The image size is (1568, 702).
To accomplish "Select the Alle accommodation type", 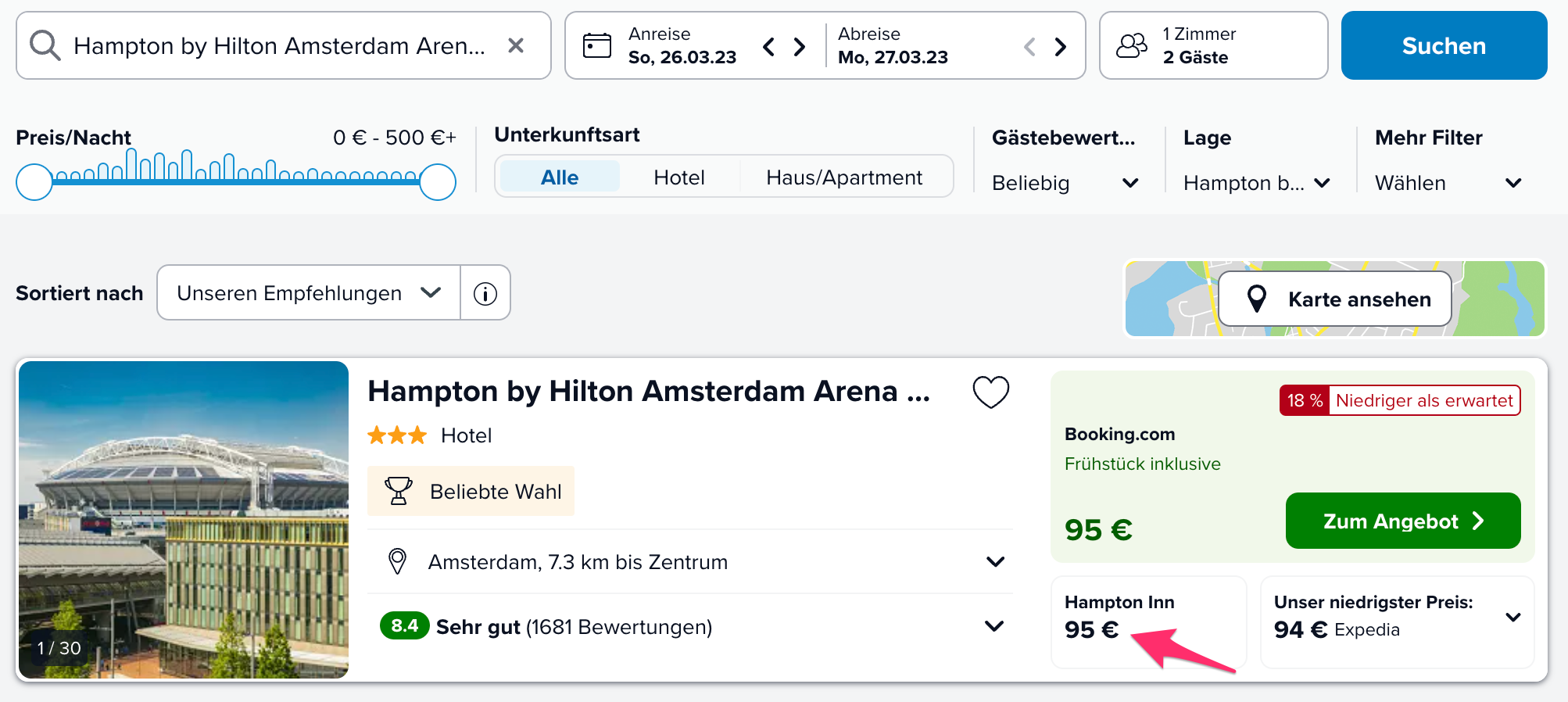I will click(560, 177).
